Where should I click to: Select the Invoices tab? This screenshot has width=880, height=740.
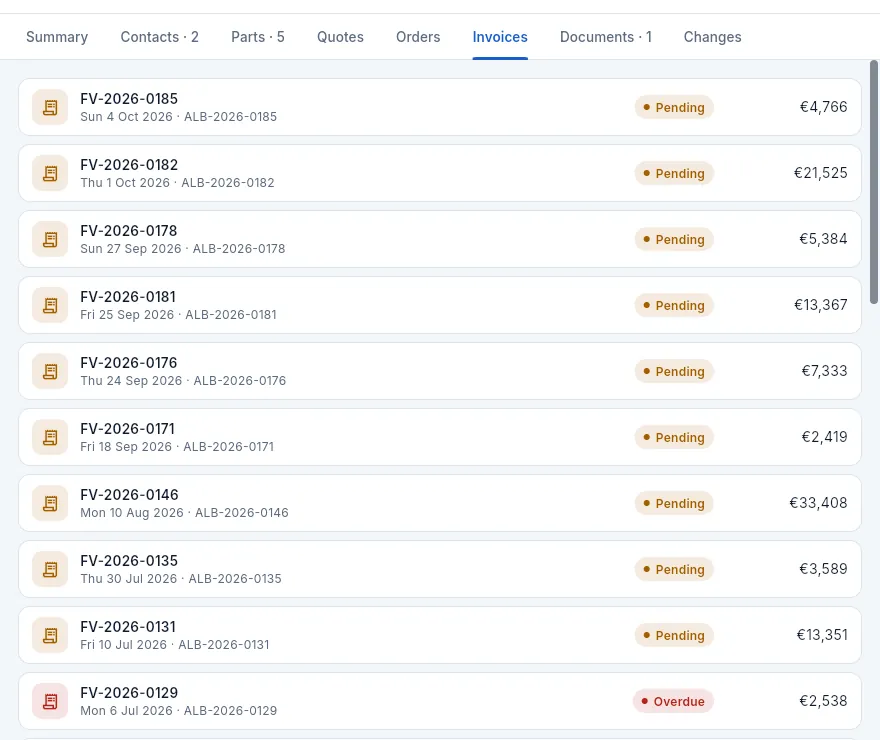(500, 37)
